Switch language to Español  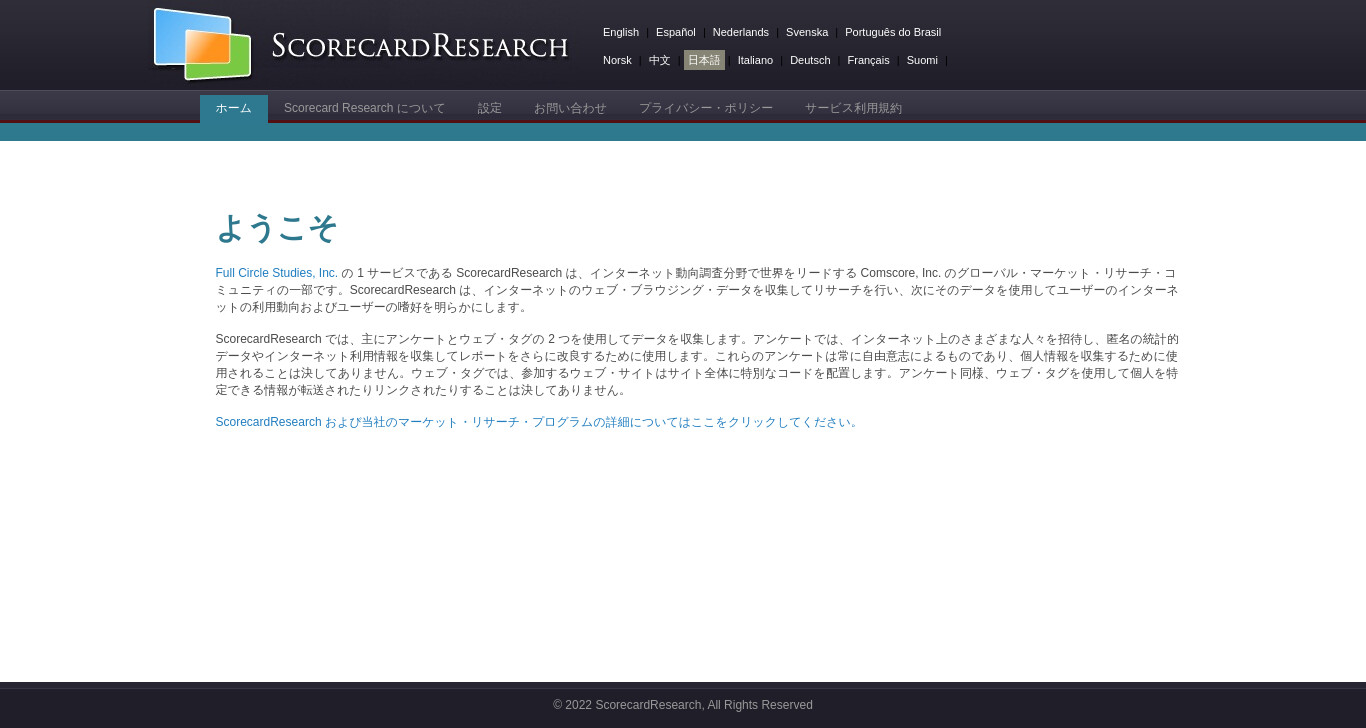(x=676, y=32)
